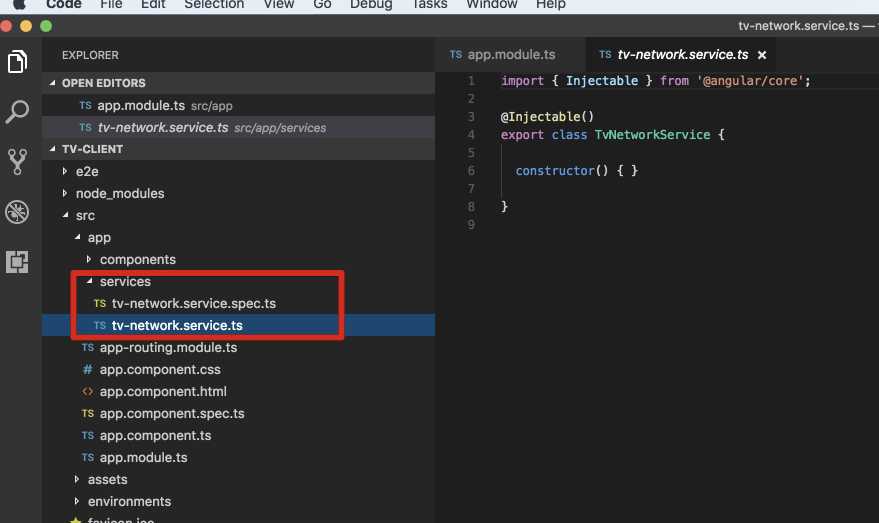Click the EXPLORER panel title
This screenshot has width=879, height=523.
point(90,55)
